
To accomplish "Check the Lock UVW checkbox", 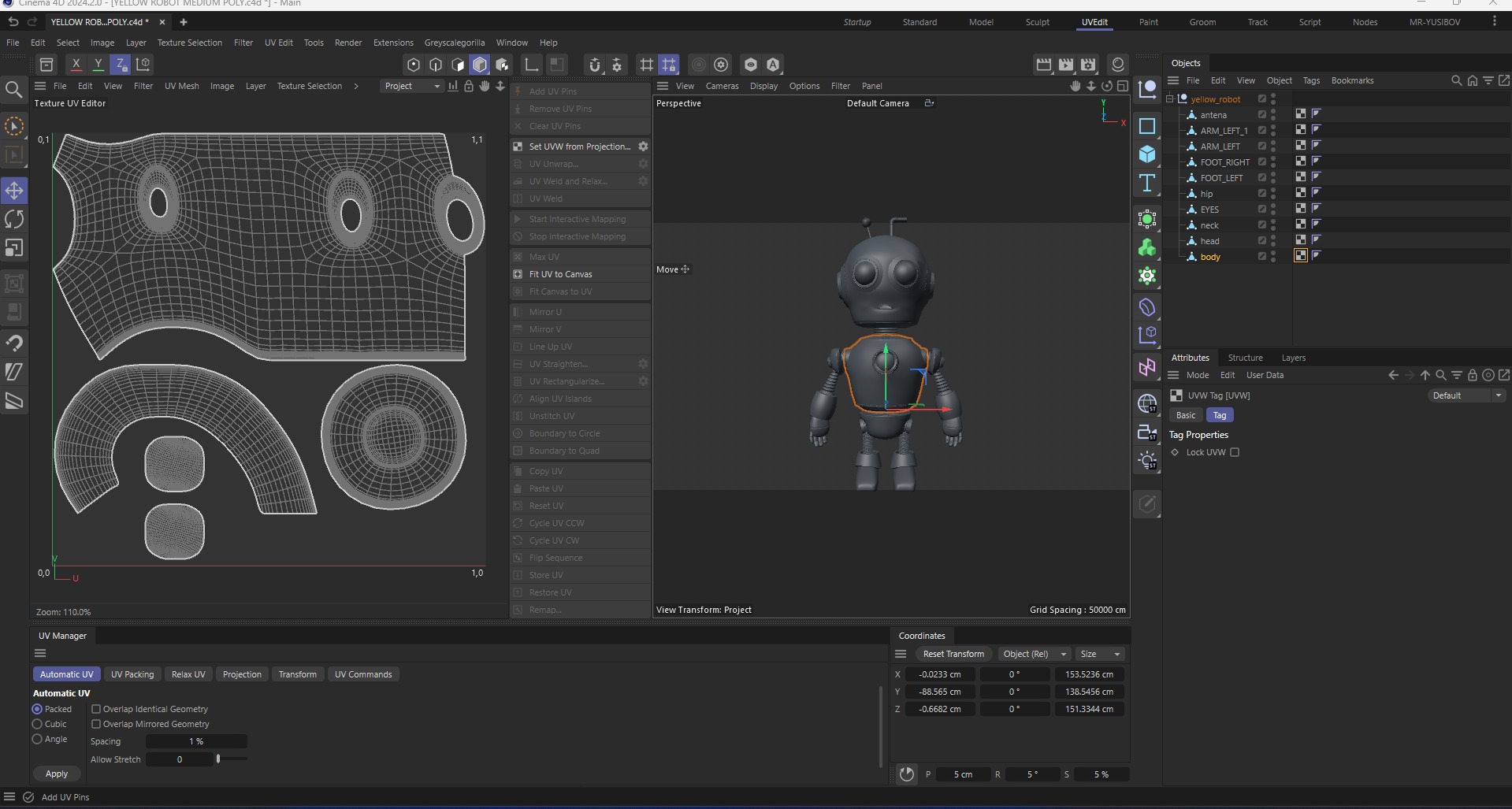I will [1235, 452].
